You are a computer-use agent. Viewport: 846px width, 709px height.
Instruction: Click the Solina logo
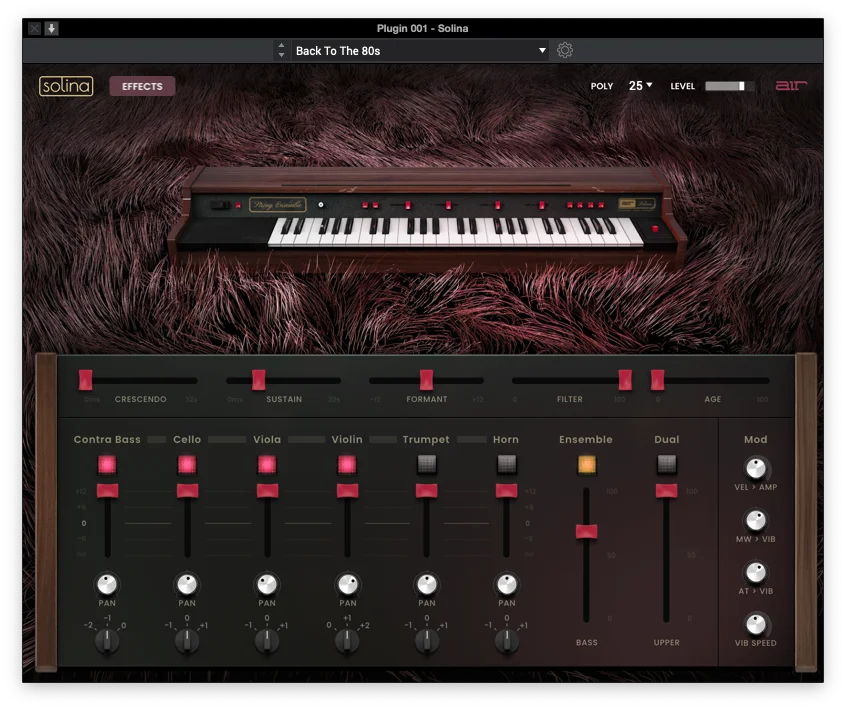point(66,86)
